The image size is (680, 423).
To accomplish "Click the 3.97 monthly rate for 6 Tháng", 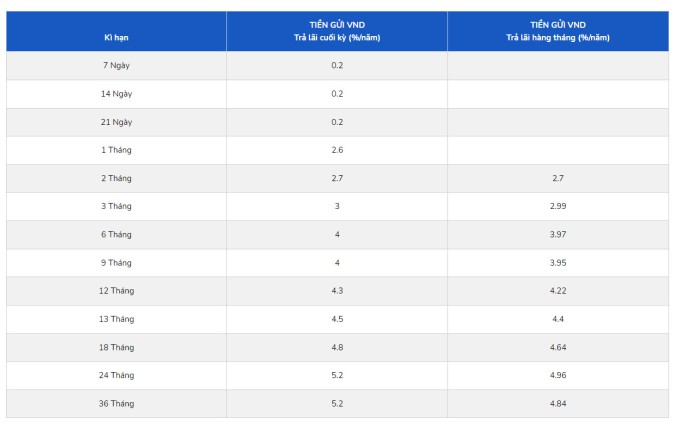I will pos(558,235).
